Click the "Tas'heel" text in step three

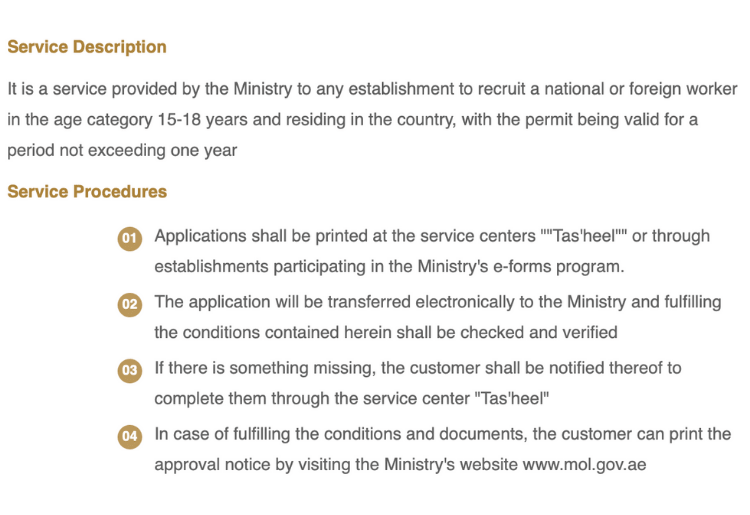click(512, 398)
